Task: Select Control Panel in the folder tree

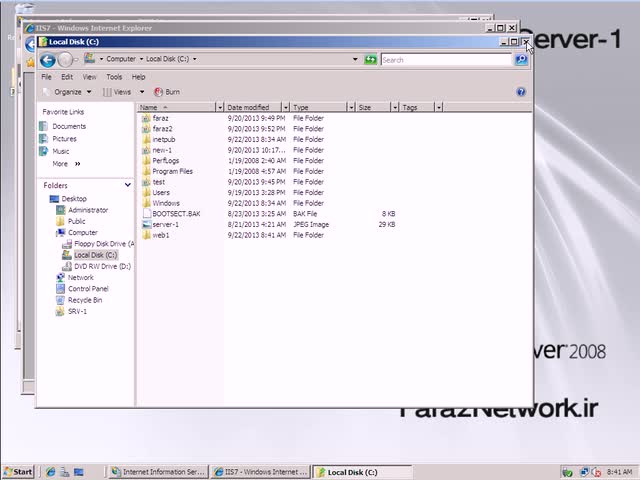Action: (x=88, y=289)
